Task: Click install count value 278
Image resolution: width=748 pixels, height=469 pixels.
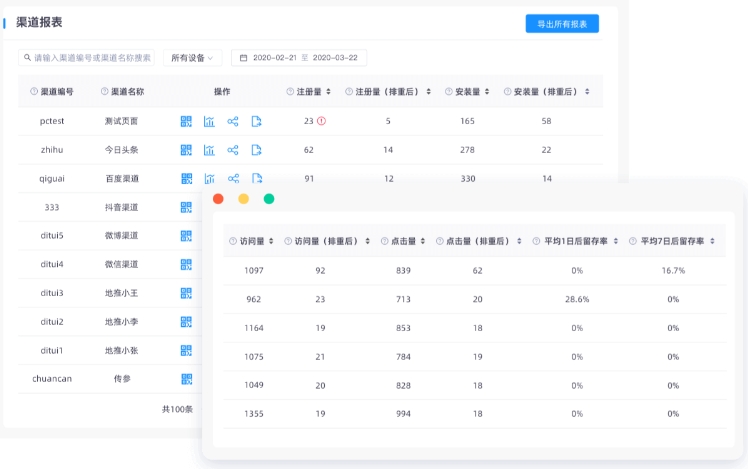Action: (x=467, y=150)
